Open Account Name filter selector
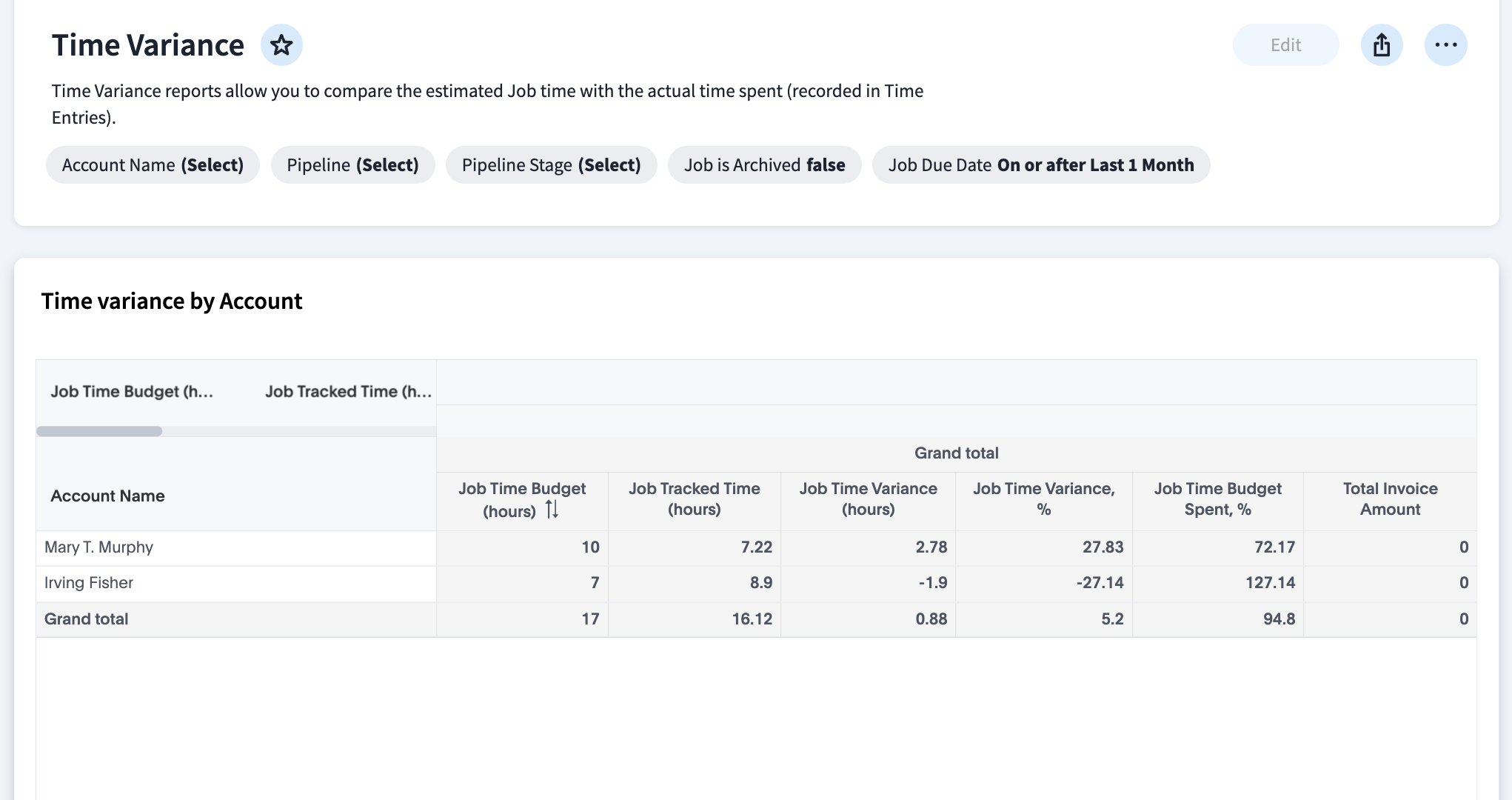 pos(153,164)
